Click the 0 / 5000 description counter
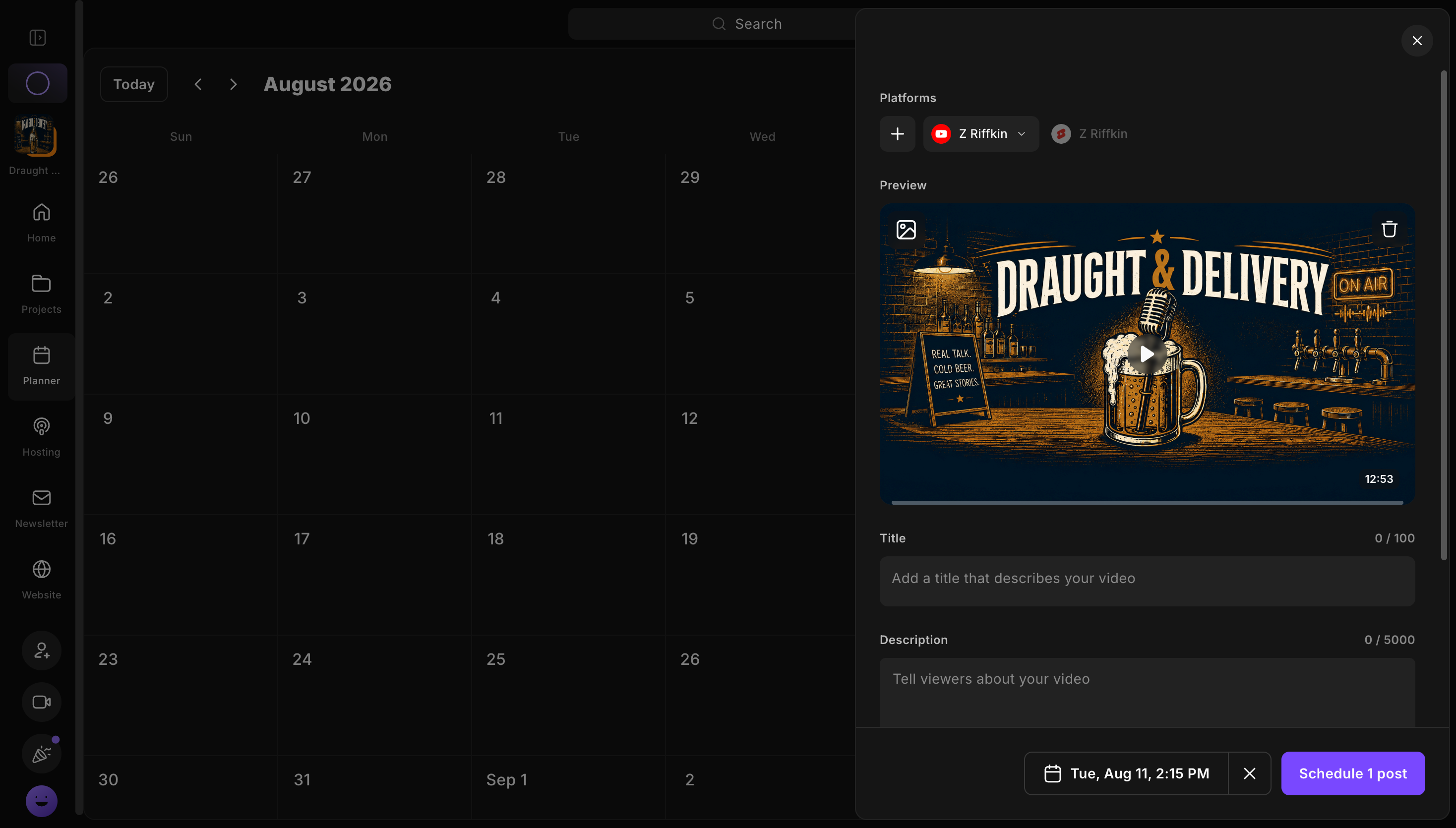Screen dimensions: 1456x828 click(x=1390, y=640)
